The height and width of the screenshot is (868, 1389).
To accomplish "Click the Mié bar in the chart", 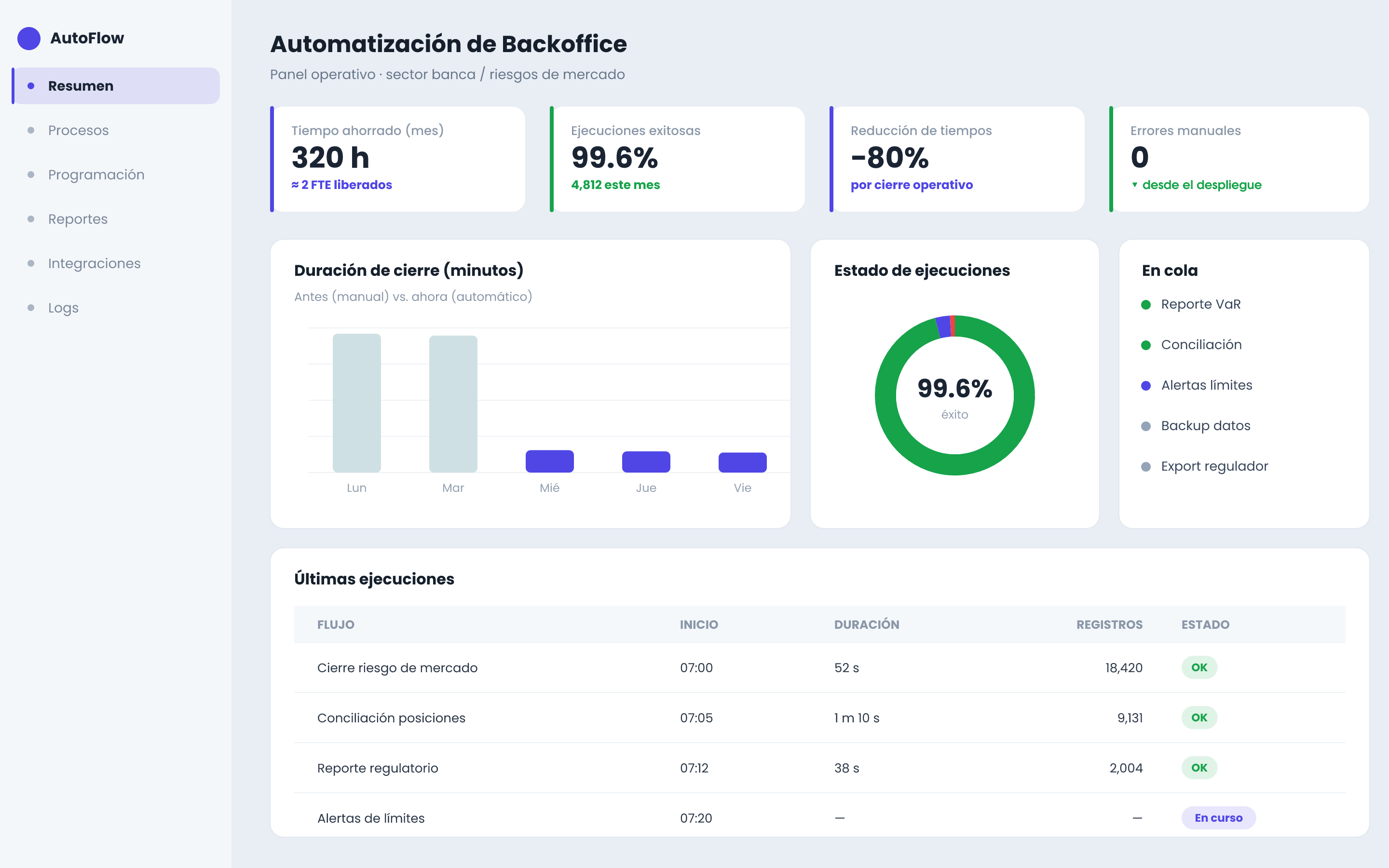I will coord(549,461).
